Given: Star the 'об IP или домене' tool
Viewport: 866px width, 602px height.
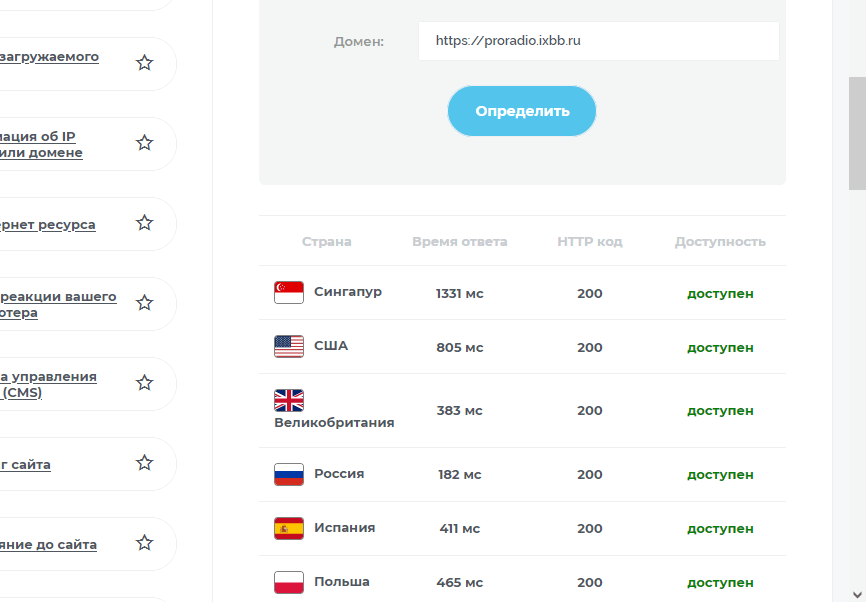Looking at the screenshot, I should click(x=145, y=143).
